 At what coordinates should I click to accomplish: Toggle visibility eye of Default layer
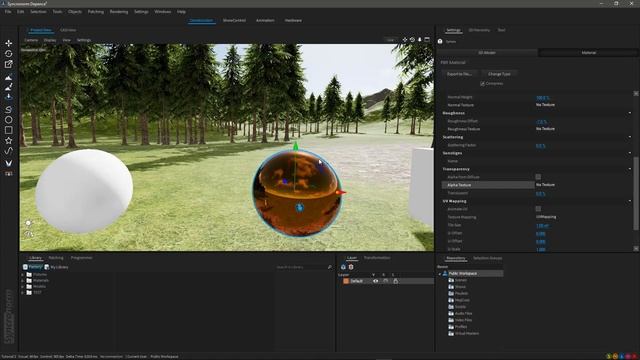(376, 281)
